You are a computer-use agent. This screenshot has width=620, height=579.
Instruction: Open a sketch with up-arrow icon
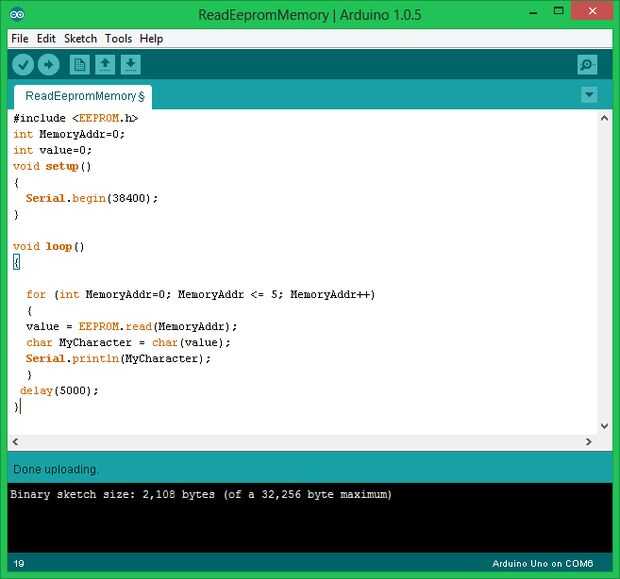105,65
